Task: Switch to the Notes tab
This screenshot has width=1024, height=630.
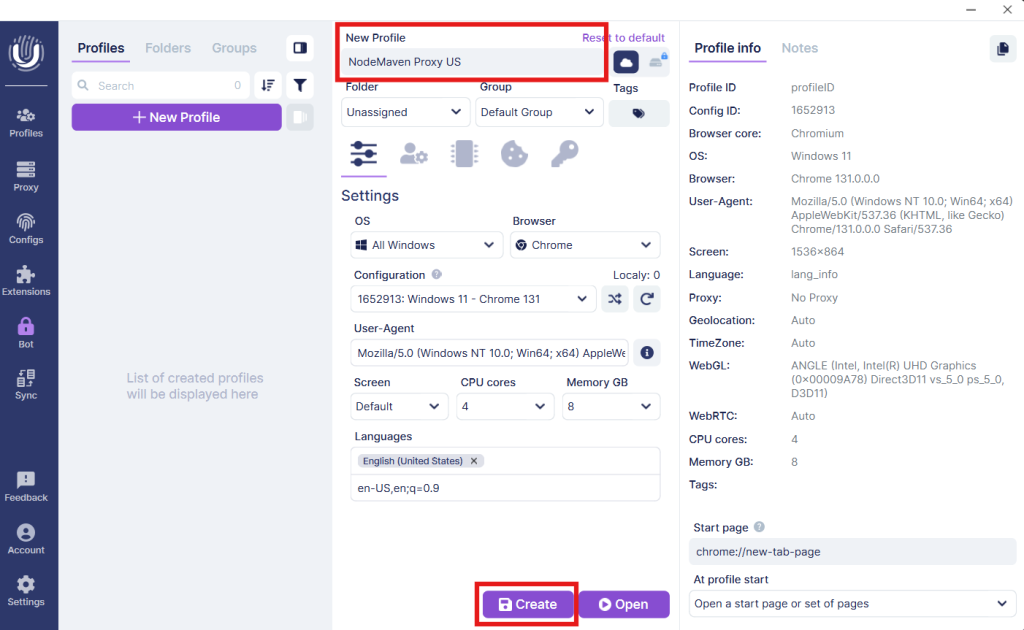Action: coord(799,48)
